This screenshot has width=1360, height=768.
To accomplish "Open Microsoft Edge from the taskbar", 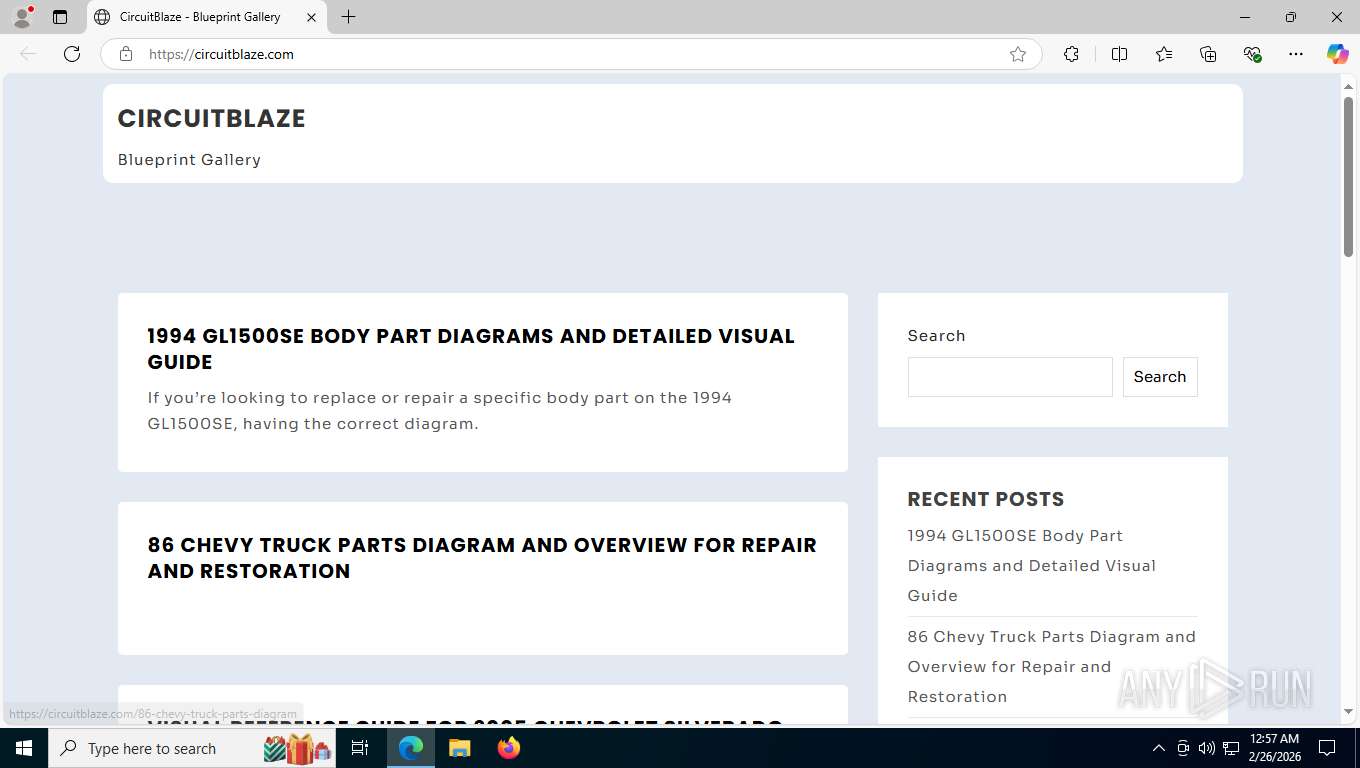I will coord(411,748).
